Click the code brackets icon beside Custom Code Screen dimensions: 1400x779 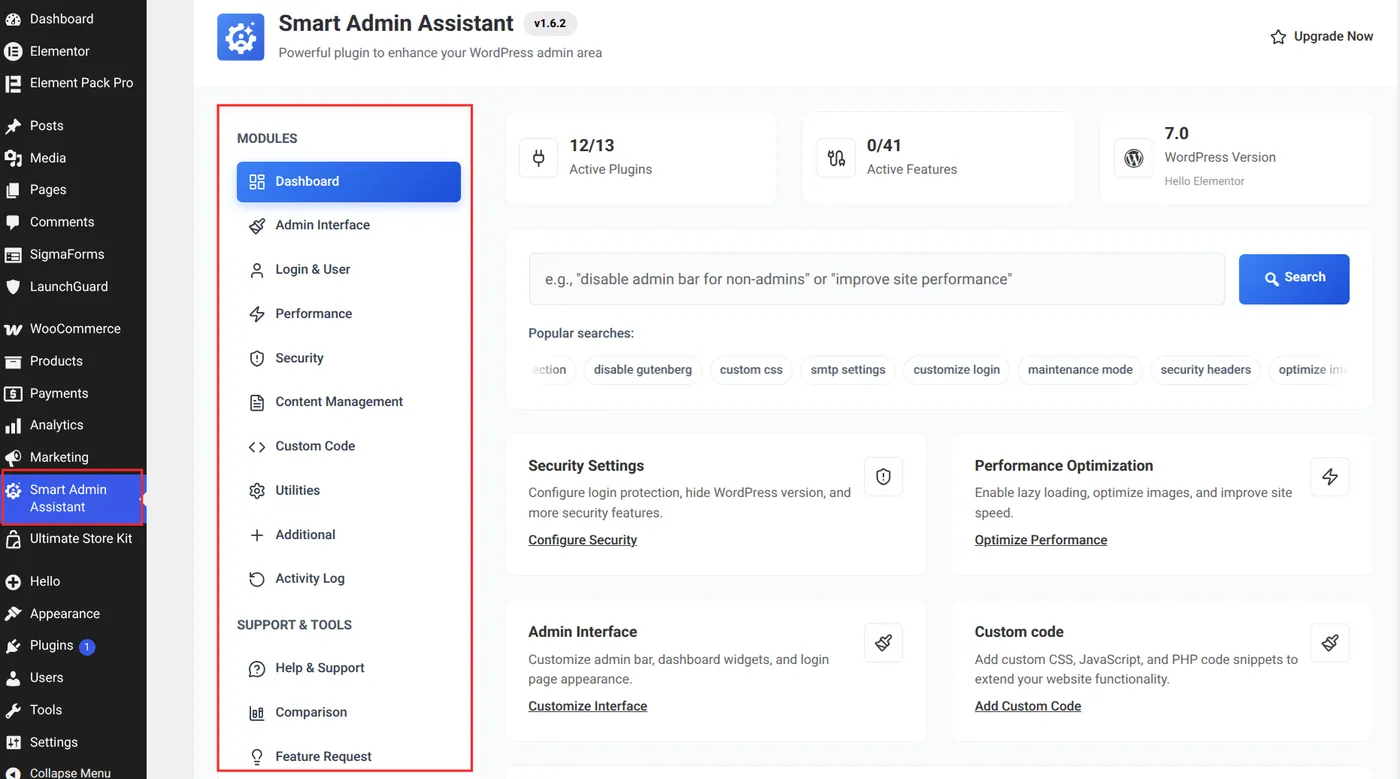pos(257,447)
